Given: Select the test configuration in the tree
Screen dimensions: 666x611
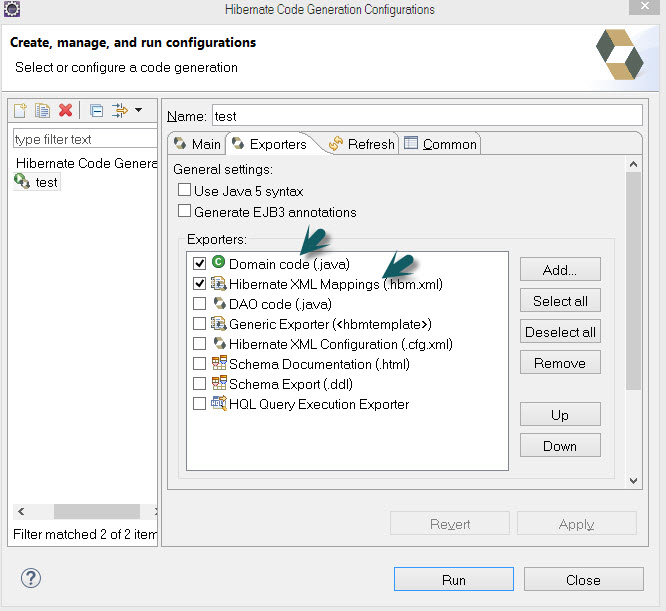Looking at the screenshot, I should (x=46, y=182).
